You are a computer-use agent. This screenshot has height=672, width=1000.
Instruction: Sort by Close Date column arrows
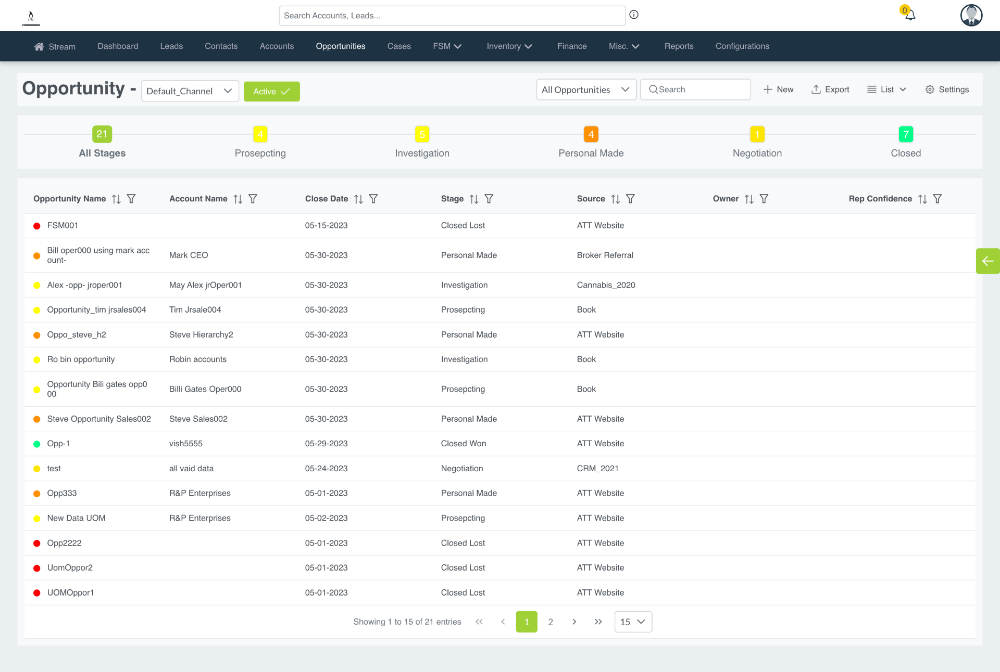pos(358,199)
